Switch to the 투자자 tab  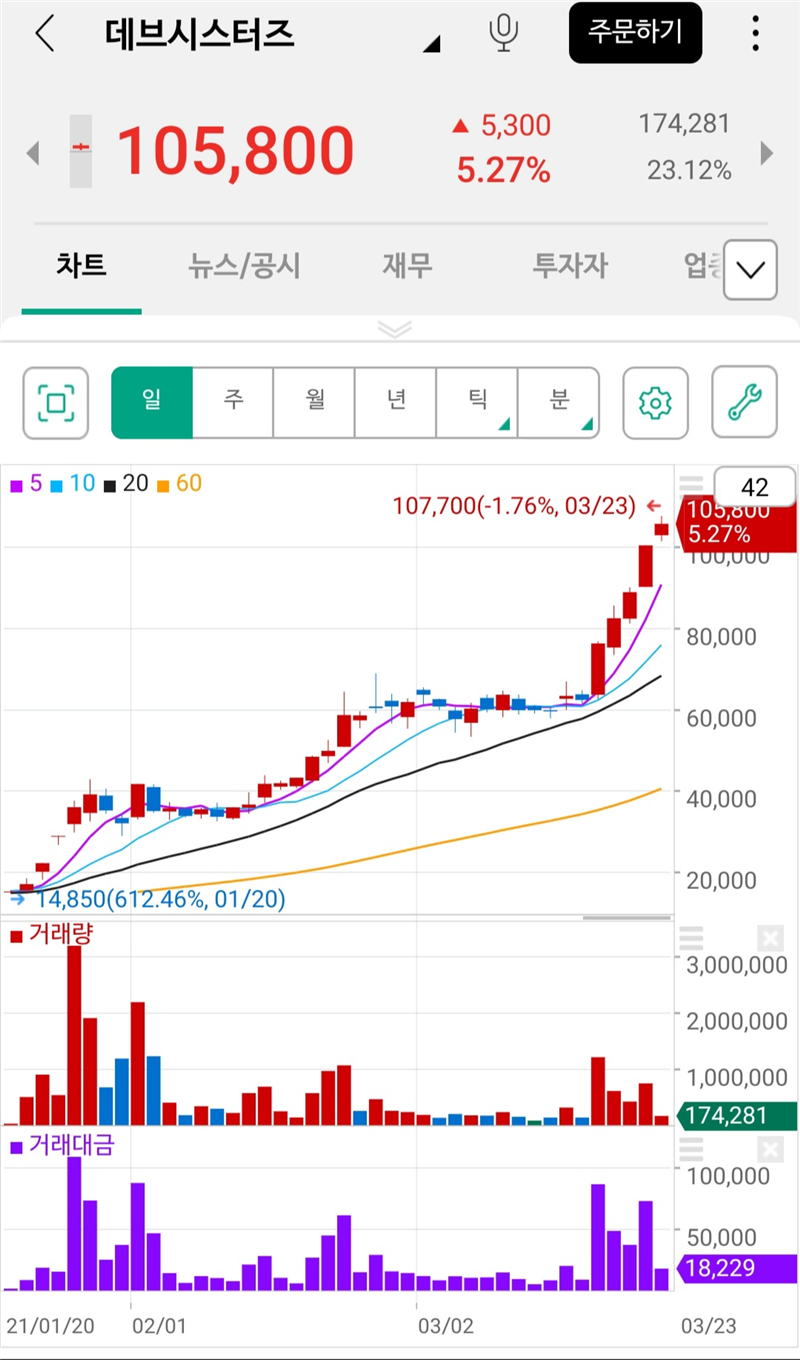pyautogui.click(x=570, y=266)
